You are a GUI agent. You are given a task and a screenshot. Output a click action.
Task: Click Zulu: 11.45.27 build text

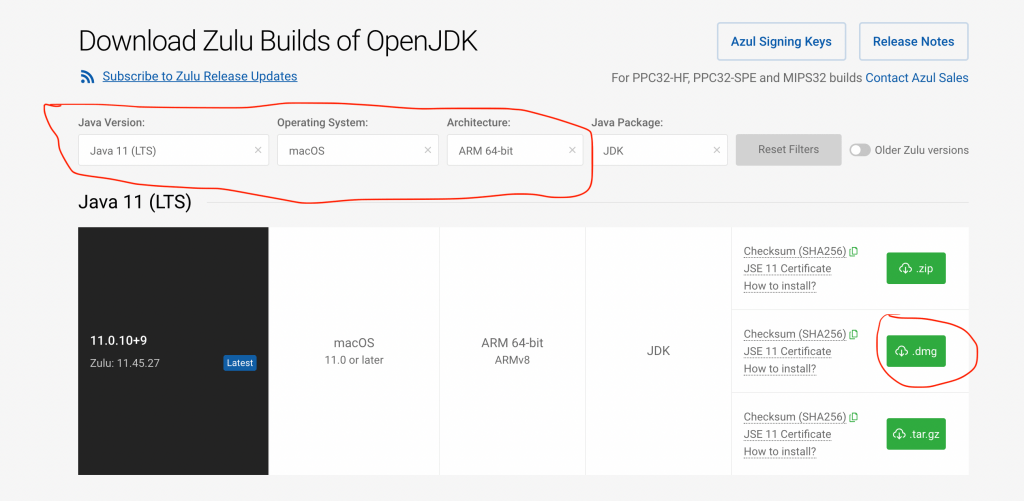[125, 363]
